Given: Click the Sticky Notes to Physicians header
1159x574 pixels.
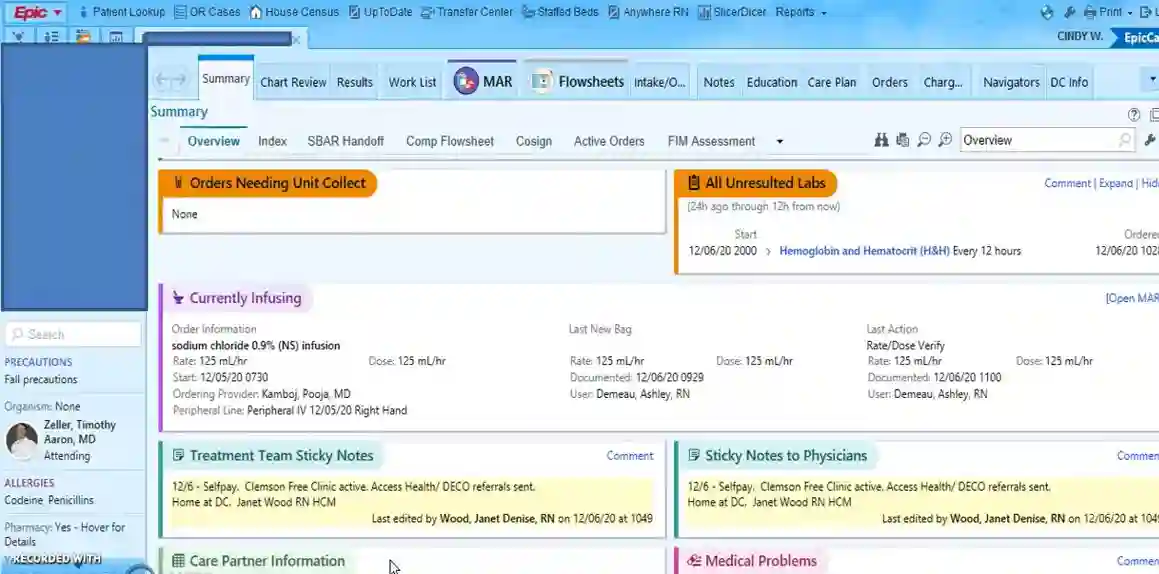Looking at the screenshot, I should 778,456.
